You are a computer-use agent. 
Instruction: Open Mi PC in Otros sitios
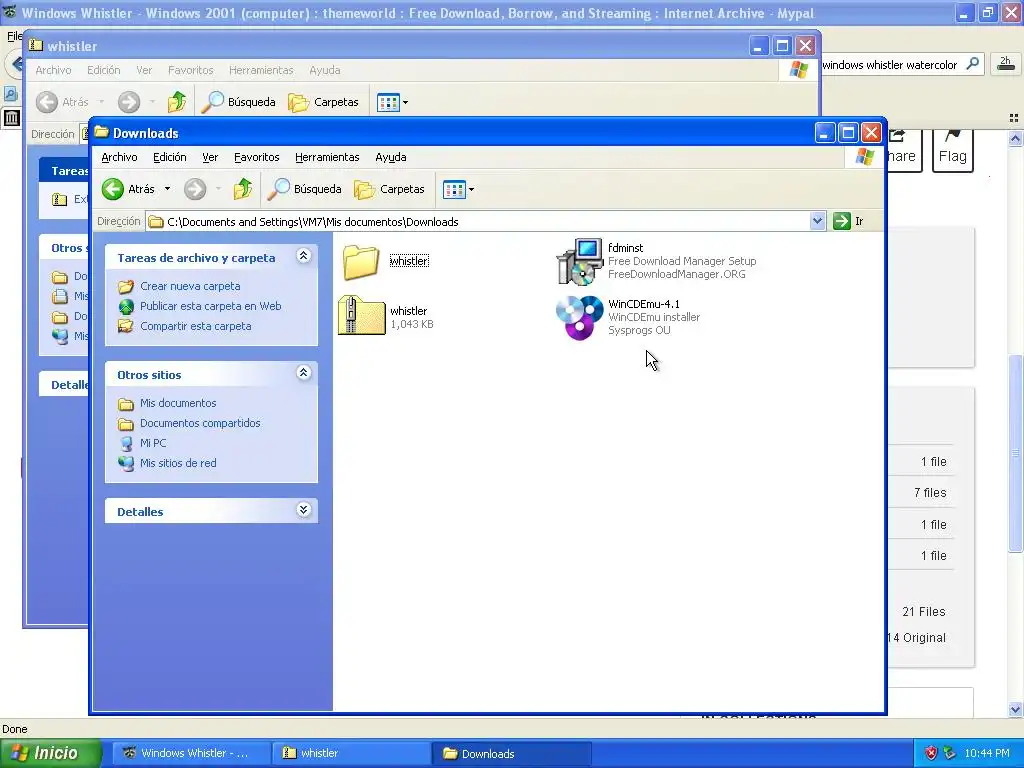(x=153, y=443)
